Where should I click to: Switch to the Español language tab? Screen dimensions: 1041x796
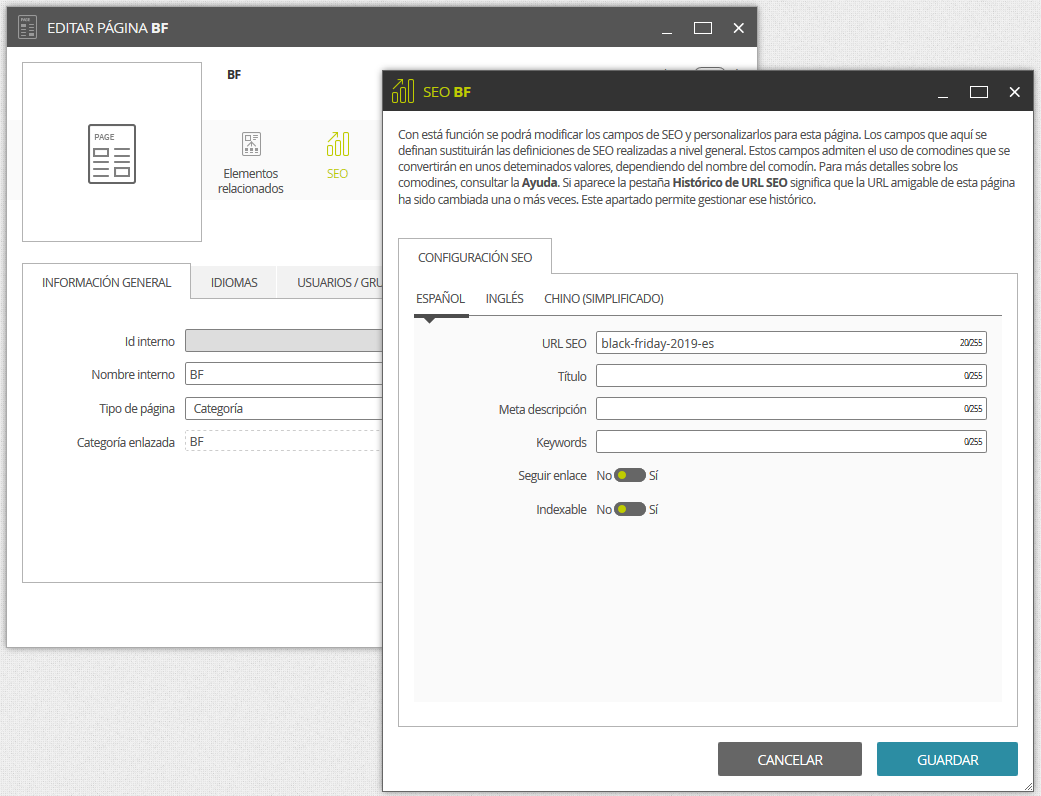[440, 299]
